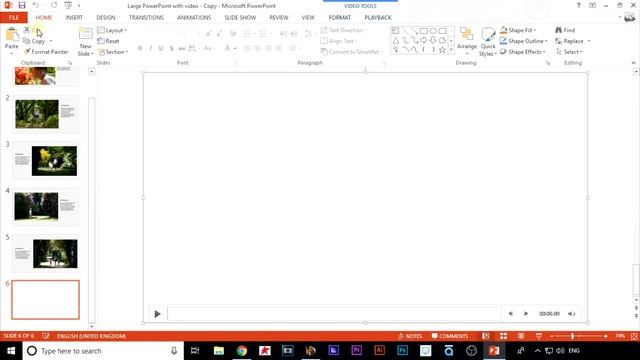Screen dimensions: 640x360
Task: Select the rectangle shape in shapes gallery
Action: 424,31
